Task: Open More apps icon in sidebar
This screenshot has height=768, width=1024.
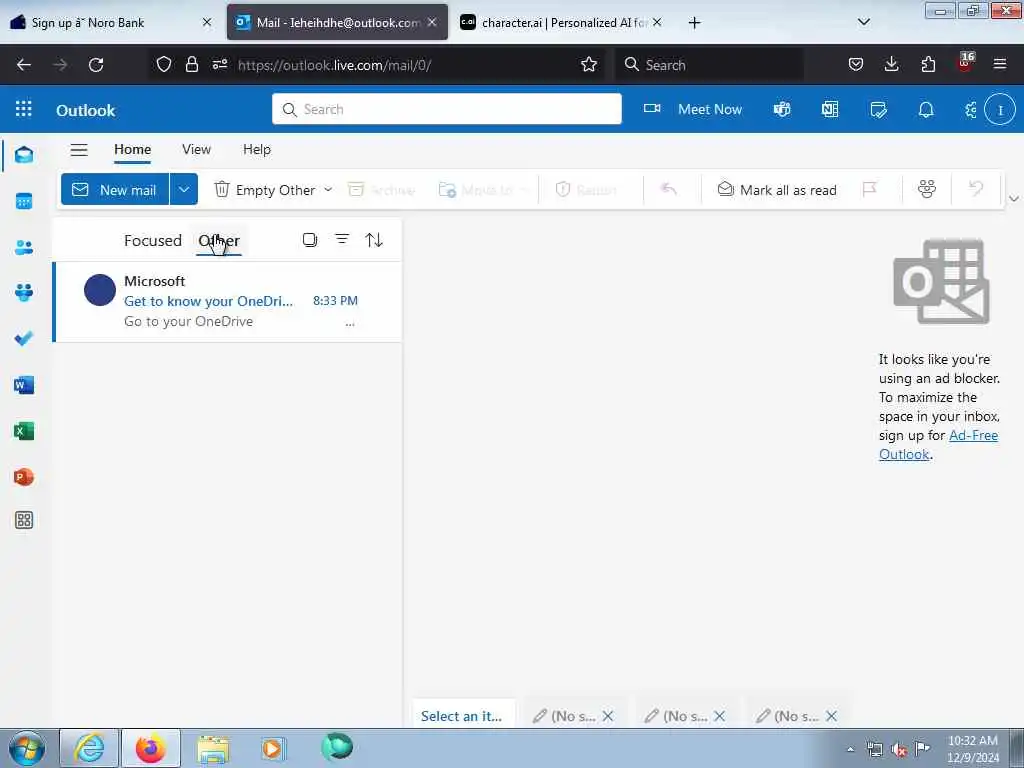Action: [24, 520]
